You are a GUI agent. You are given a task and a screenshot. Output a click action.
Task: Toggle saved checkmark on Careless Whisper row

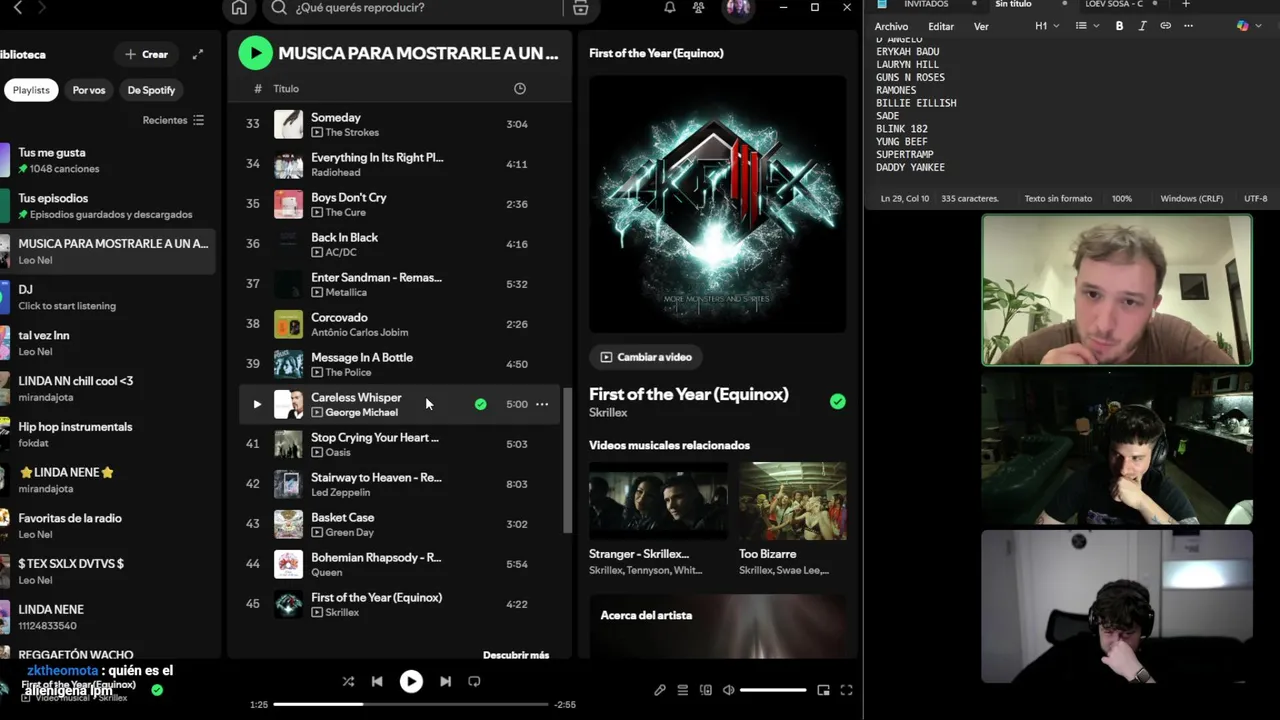tap(481, 404)
